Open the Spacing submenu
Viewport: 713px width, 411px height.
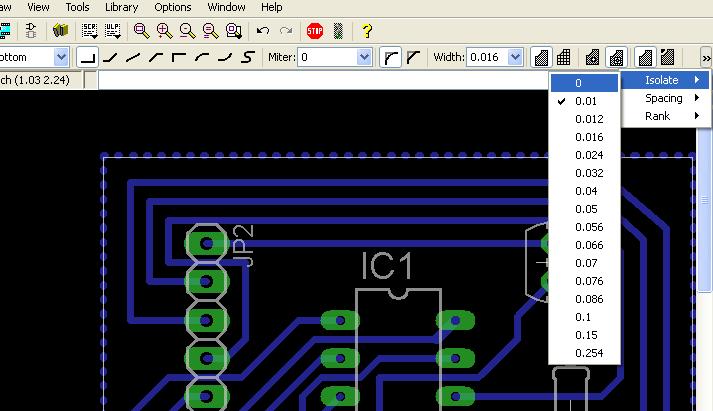pyautogui.click(x=665, y=98)
